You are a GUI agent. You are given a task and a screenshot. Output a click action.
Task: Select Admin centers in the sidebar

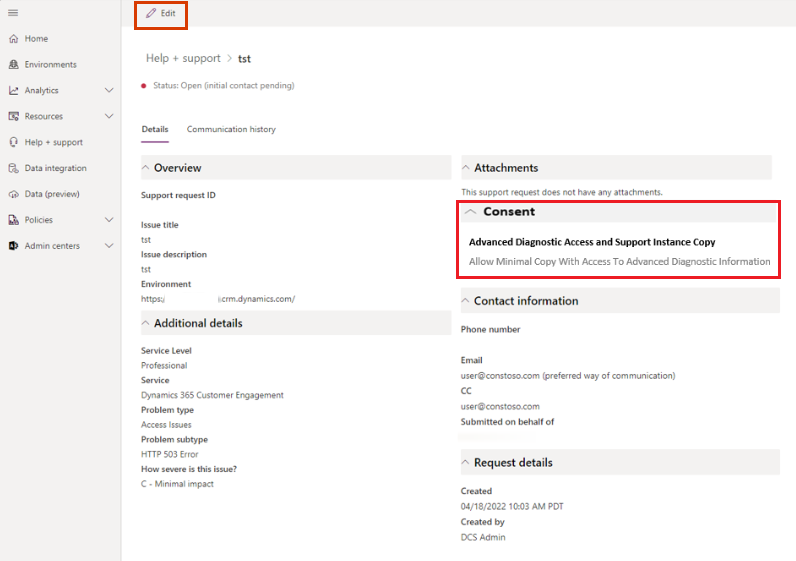click(x=52, y=246)
